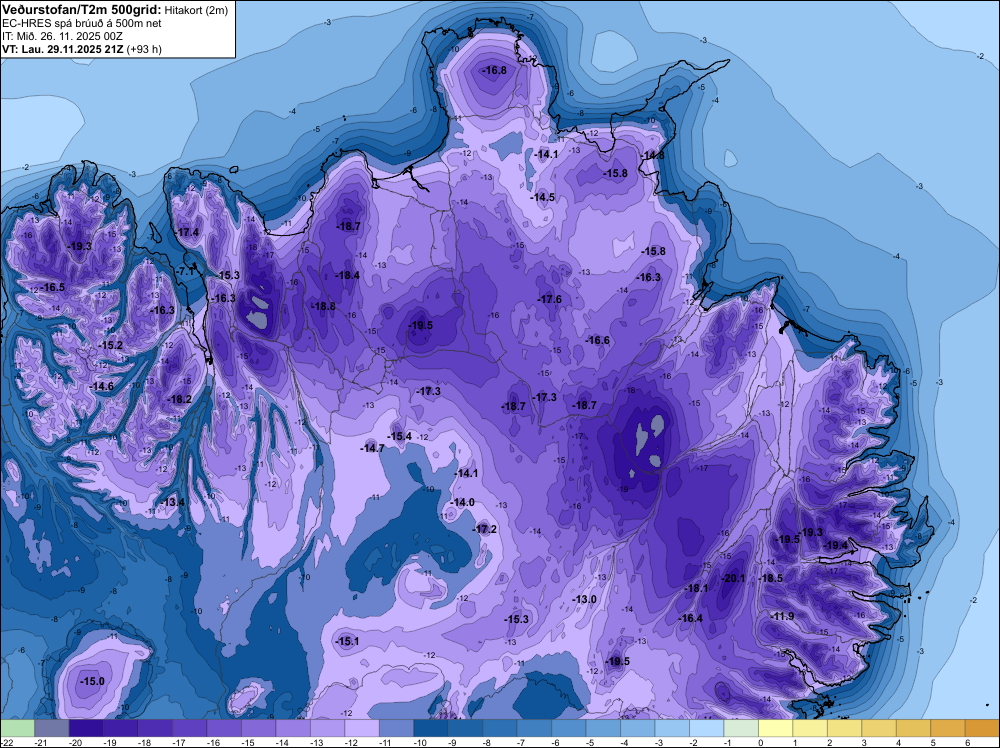Select the -17.2 temperature value
The height and width of the screenshot is (748, 1000).
tap(485, 529)
